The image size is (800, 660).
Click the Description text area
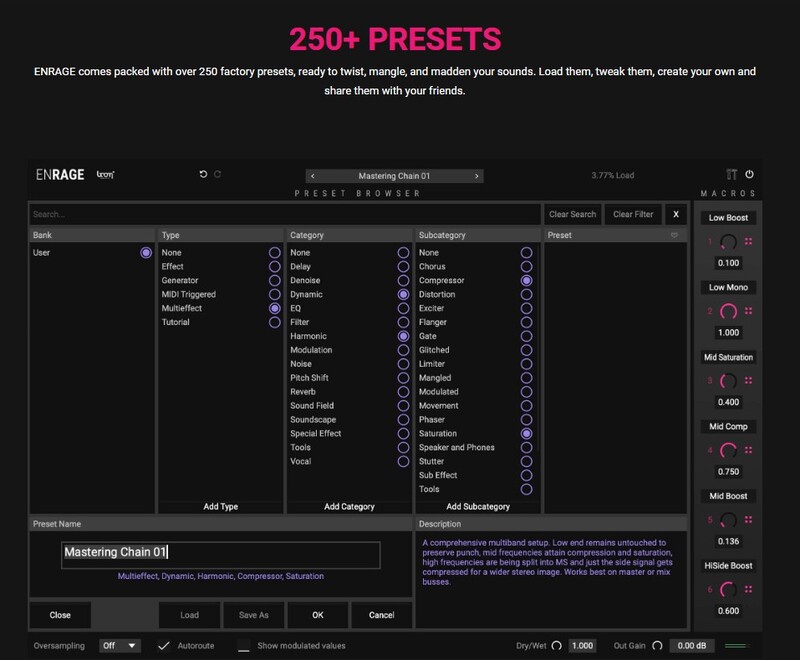552,579
